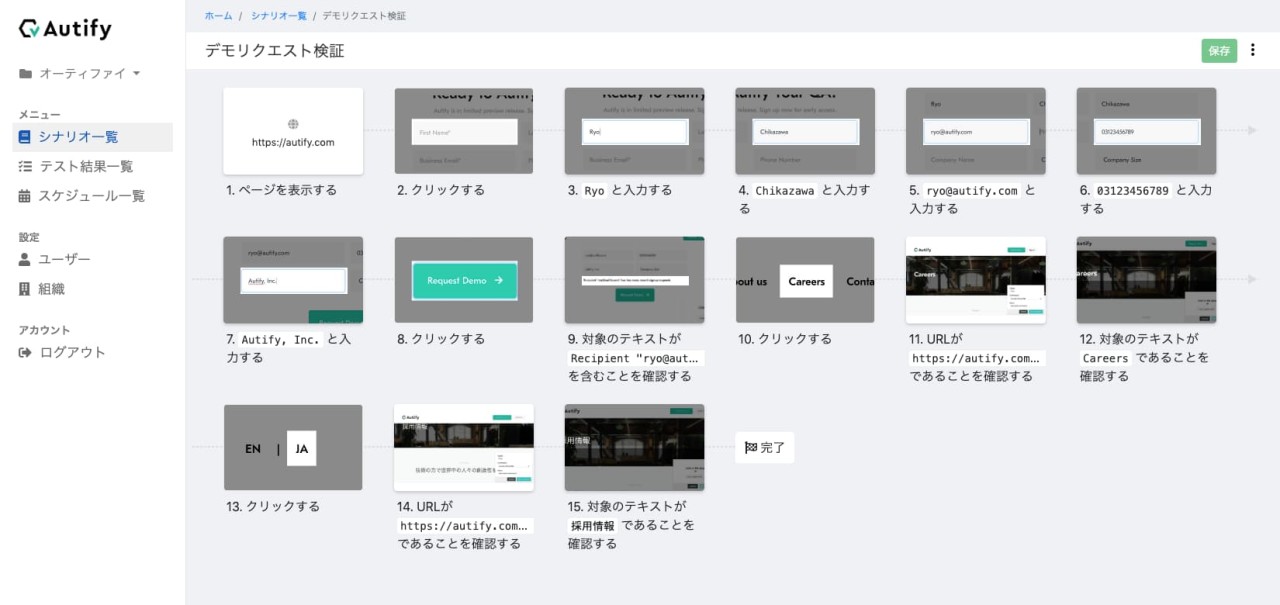Screen dimensions: 1280x605
Task: Open step 6 03123456789 input thumbnail
Action: 1146,131
